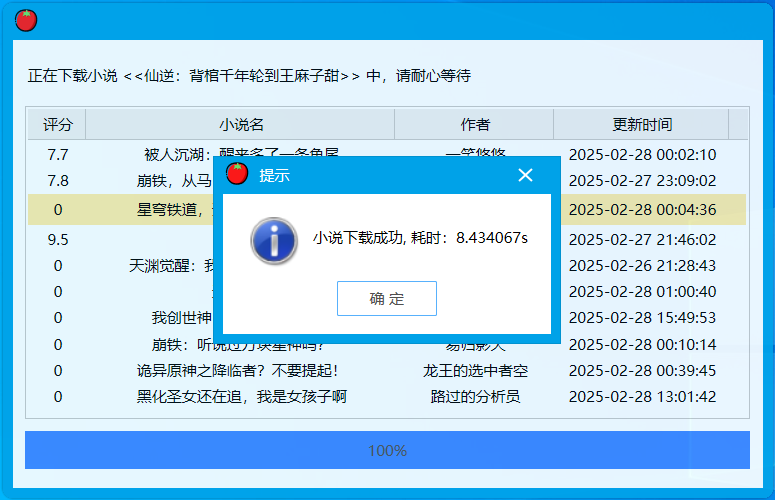Viewport: 775px width, 500px height.
Task: Select novel 天渊觉醒 row title
Action: (x=172, y=266)
